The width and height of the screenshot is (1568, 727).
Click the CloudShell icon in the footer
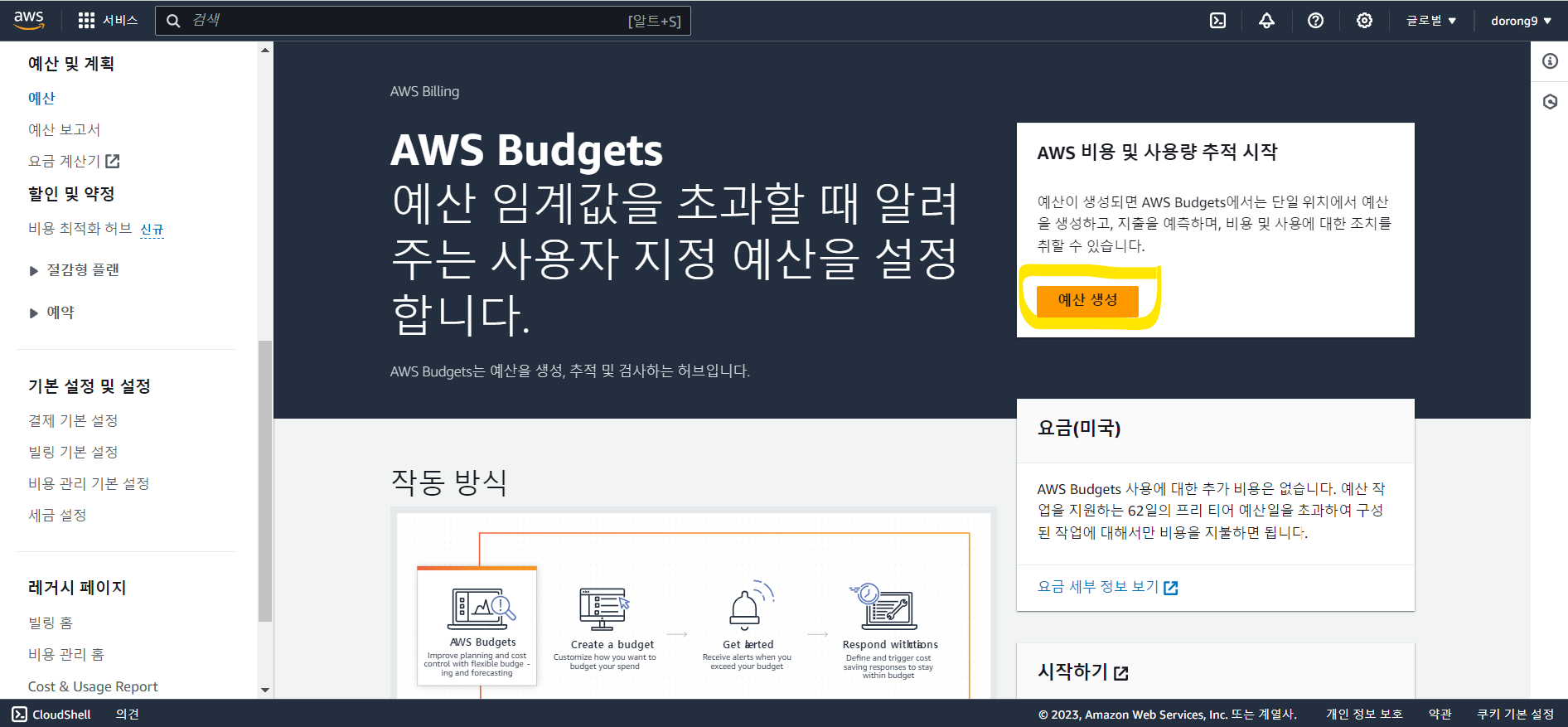19,715
